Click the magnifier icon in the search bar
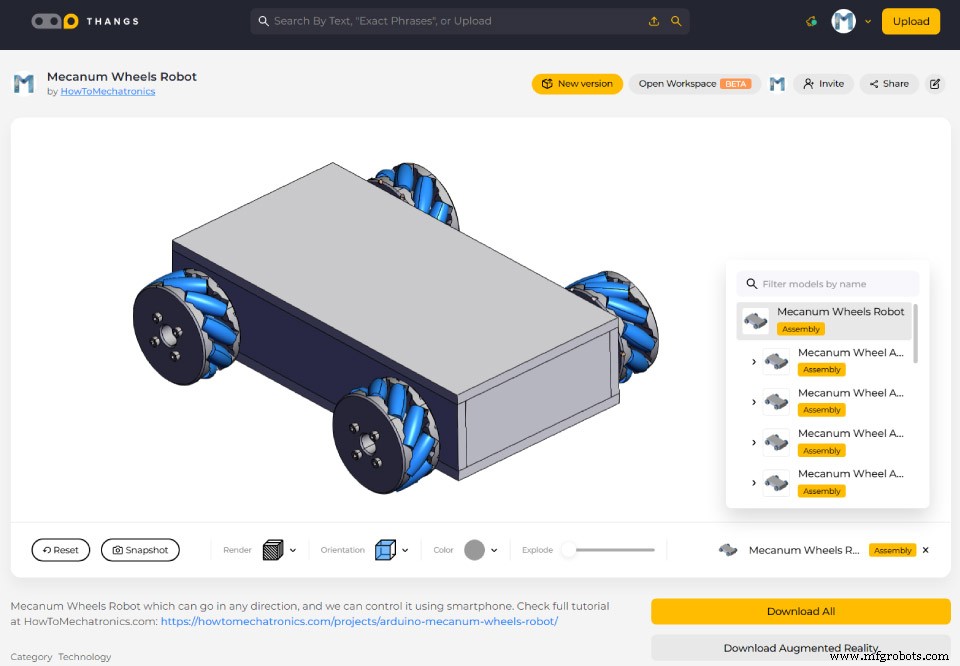This screenshot has height=666, width=960. click(x=678, y=20)
